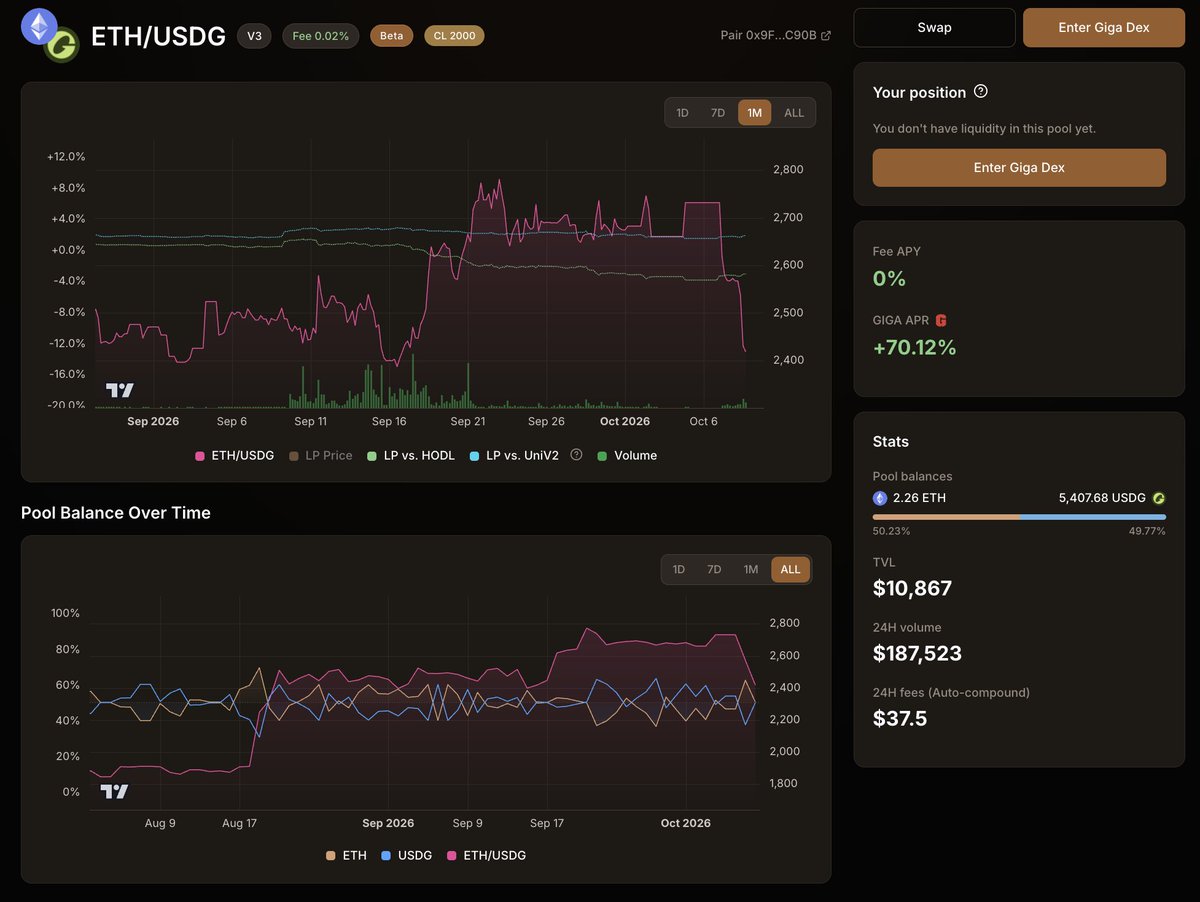Click the Sep 16 date label on price chart
The width and height of the screenshot is (1200, 902).
(389, 421)
